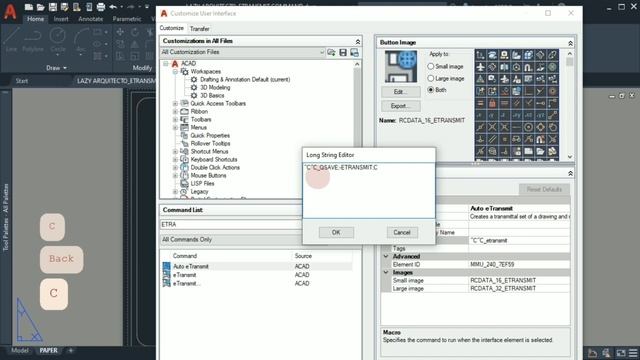The height and width of the screenshot is (360, 640).
Task: Click the Small image value RCDATA_16_ETRANSMIT
Action: pos(503,280)
